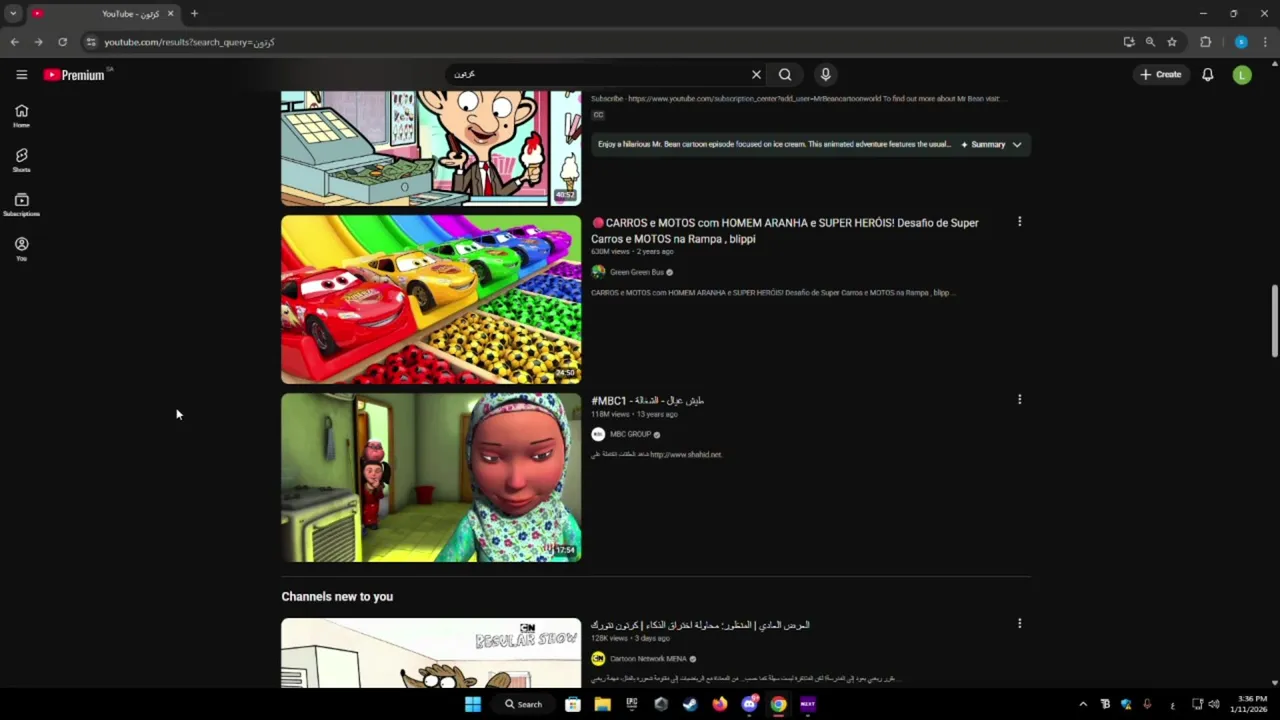Screen dimensions: 1280x720
Task: Reload the current page
Action: tap(62, 42)
